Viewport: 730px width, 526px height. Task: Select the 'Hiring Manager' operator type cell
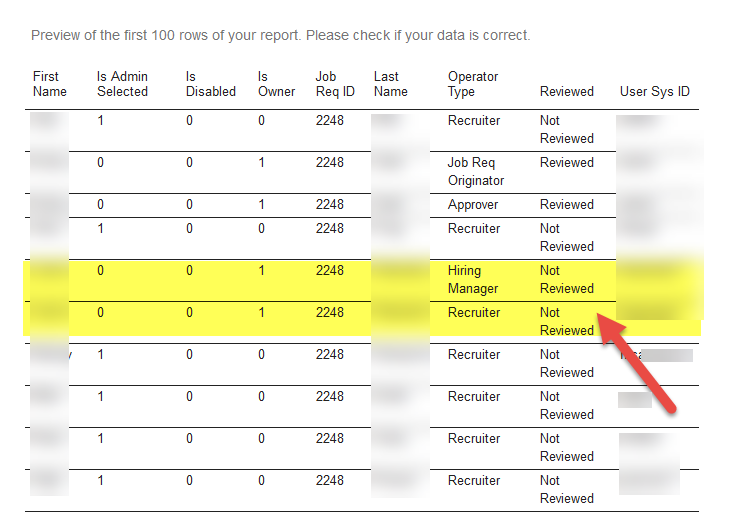click(x=473, y=279)
